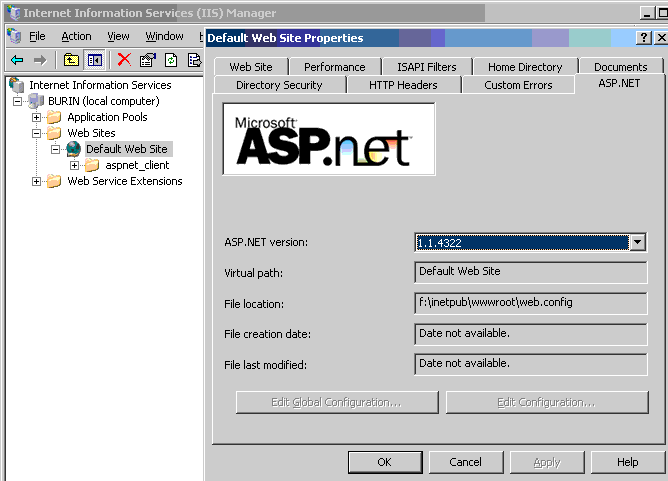The width and height of the screenshot is (668, 481).
Task: Click the BURIN computer icon
Action: tap(36, 101)
